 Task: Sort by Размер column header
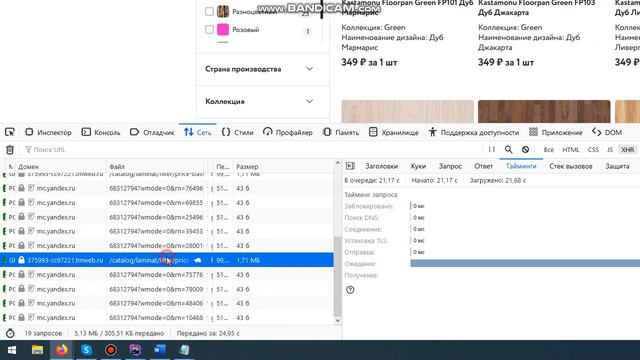282,167
